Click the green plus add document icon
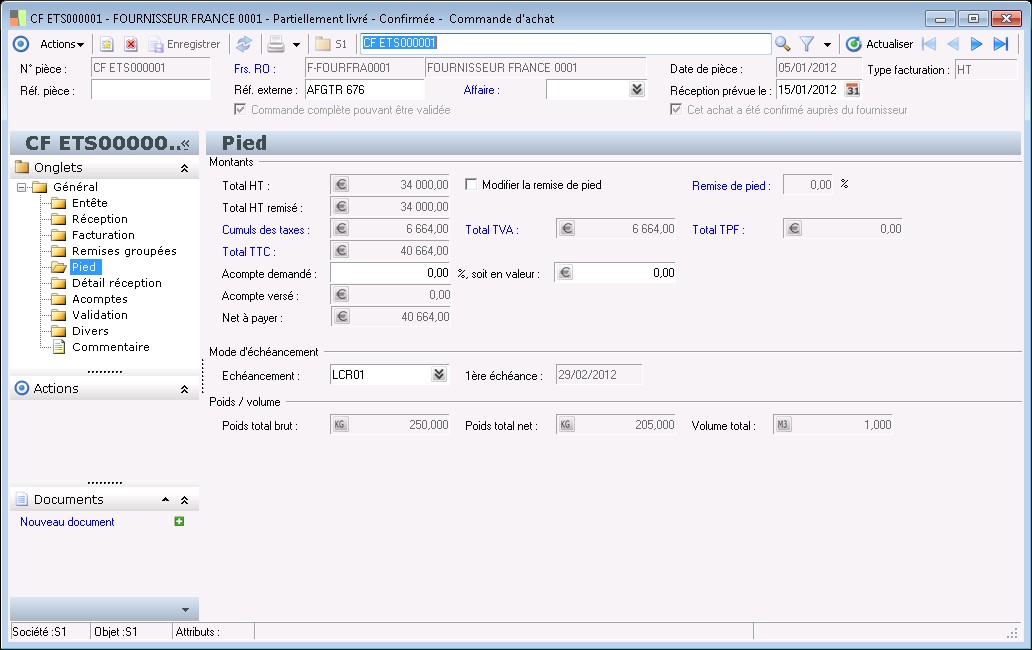The width and height of the screenshot is (1032, 650). click(x=179, y=521)
